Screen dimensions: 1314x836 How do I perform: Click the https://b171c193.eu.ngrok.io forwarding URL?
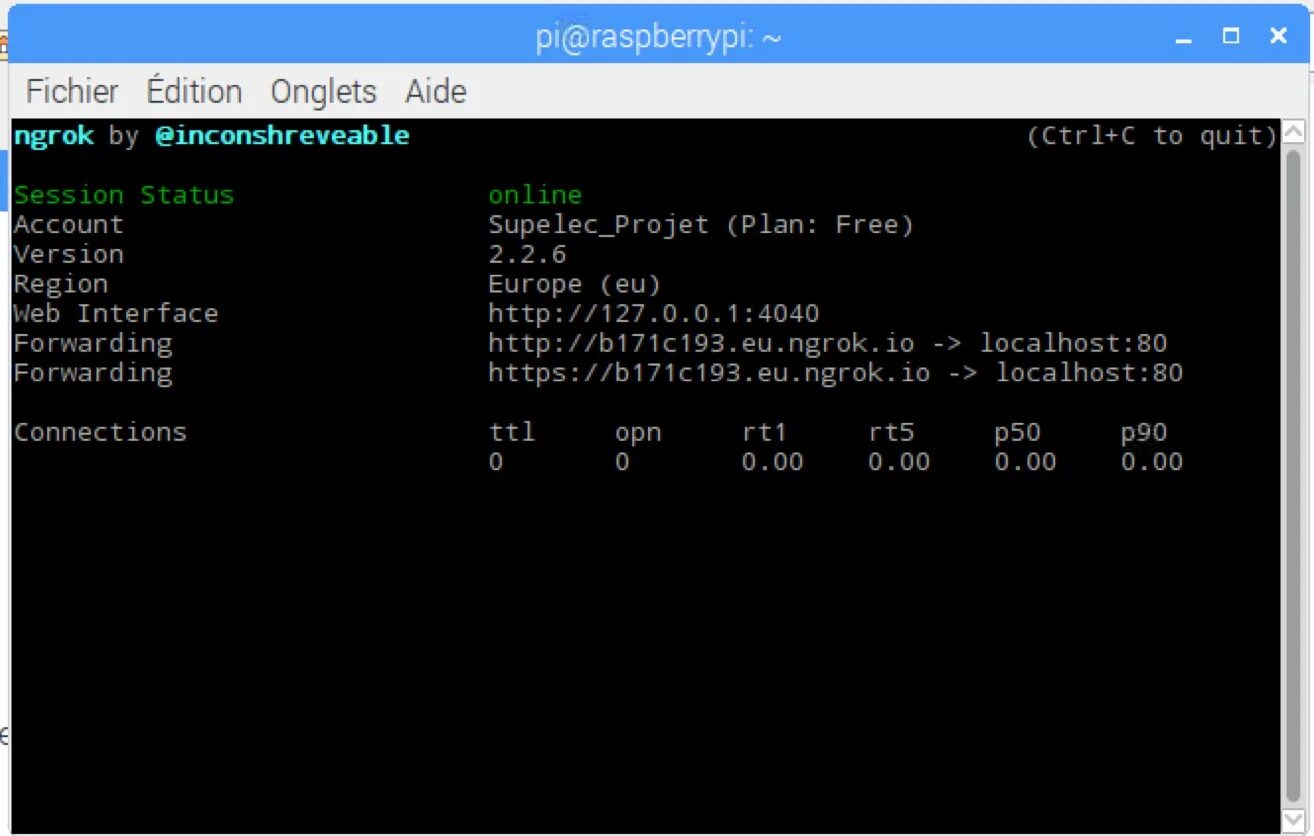[709, 373]
